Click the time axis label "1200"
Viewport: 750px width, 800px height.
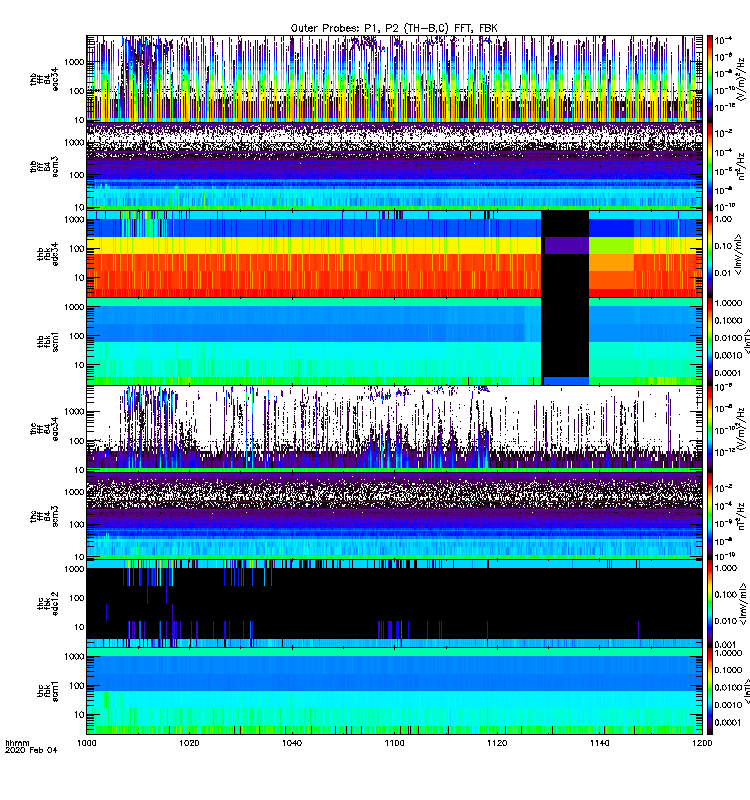(x=702, y=743)
